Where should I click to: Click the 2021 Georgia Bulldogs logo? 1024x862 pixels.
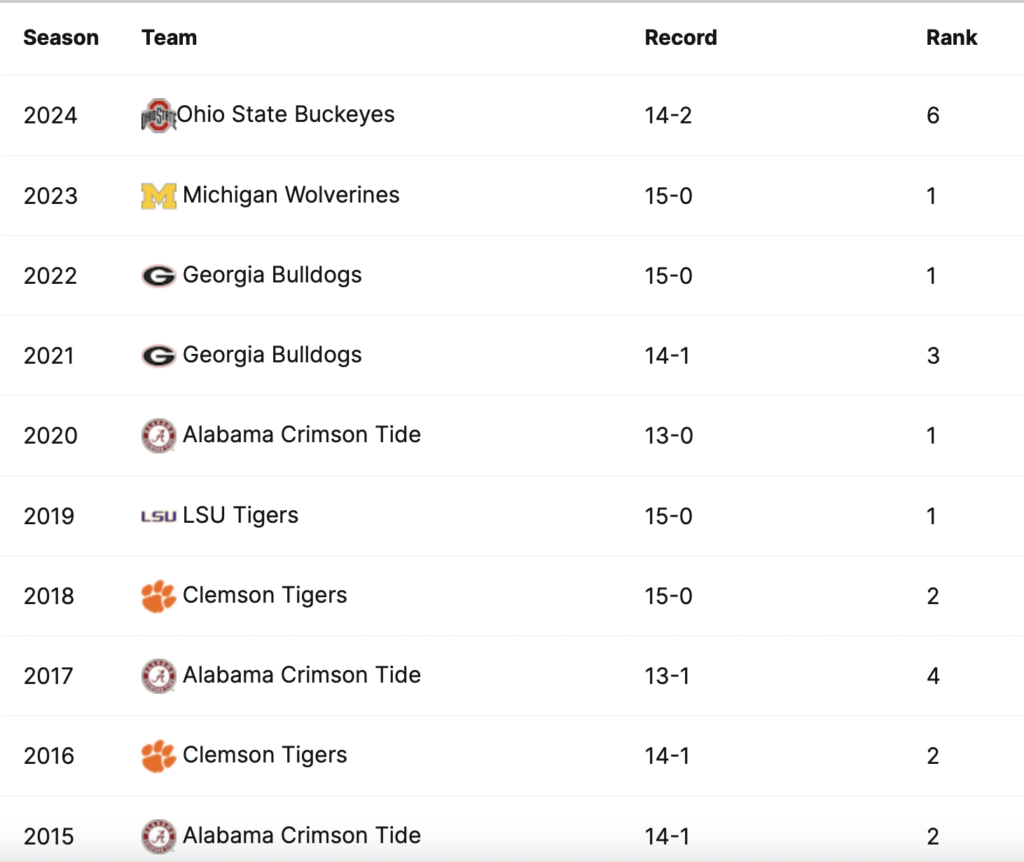158,356
